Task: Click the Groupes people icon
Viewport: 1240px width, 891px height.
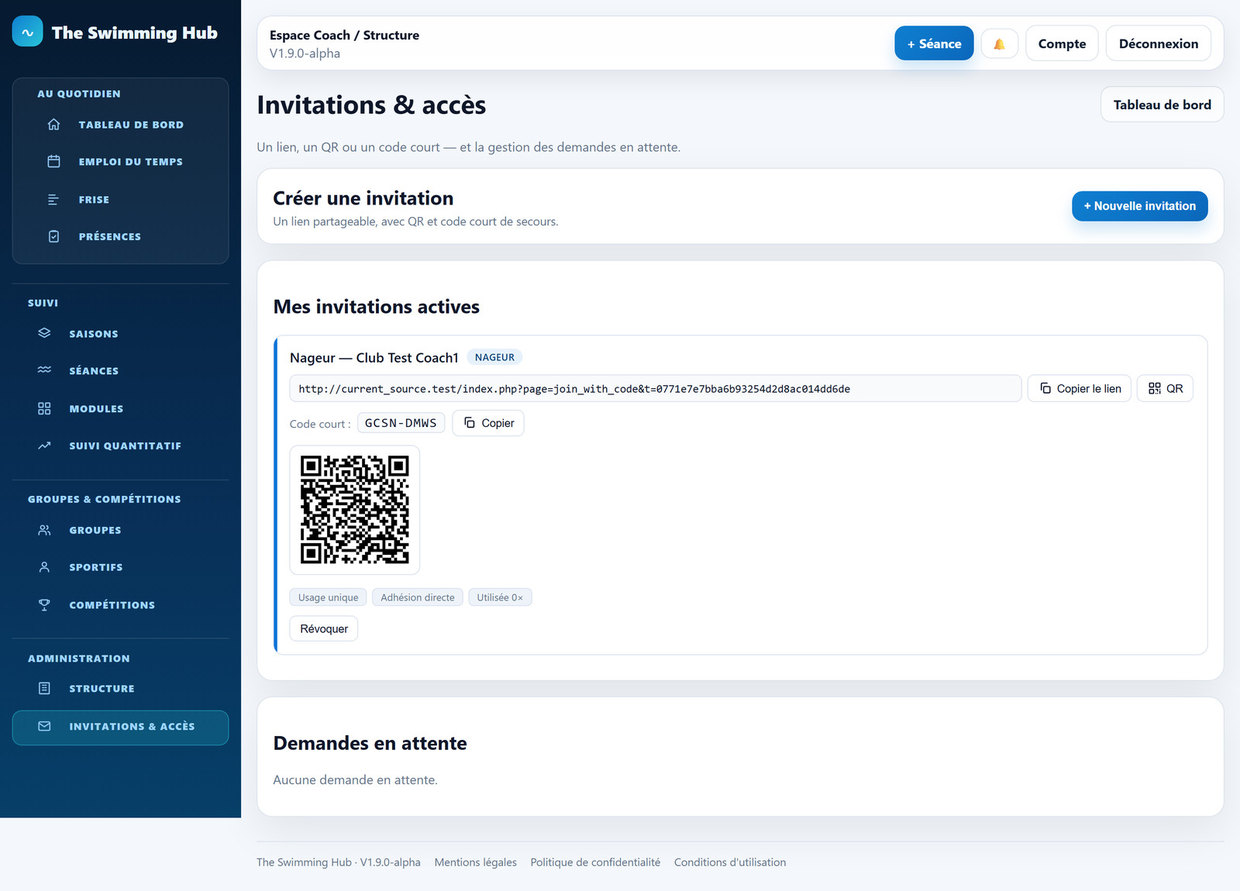Action: point(44,531)
